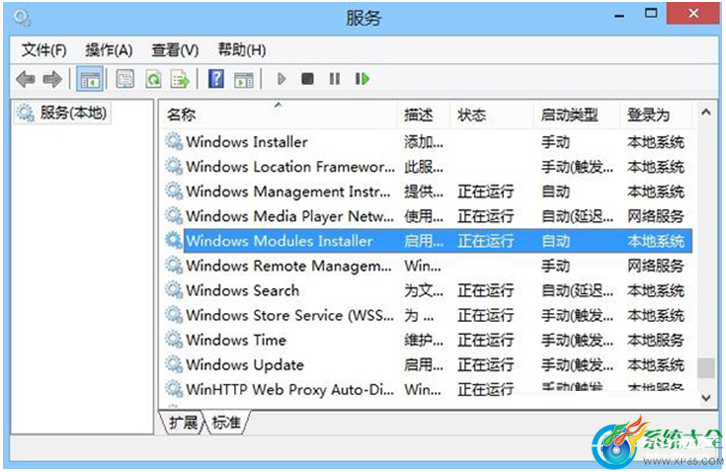The height and width of the screenshot is (472, 726).
Task: Click gear icon of Windows Remote Management row
Action: [174, 265]
